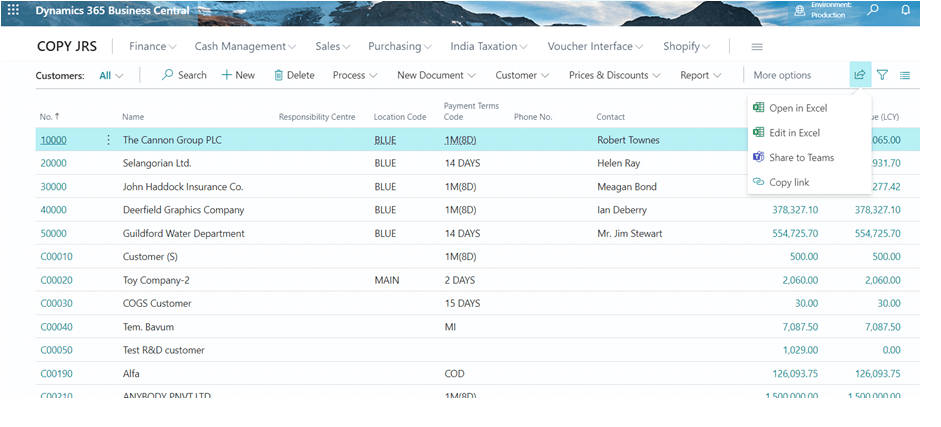This screenshot has width=941, height=427.
Task: Open balance 378,327.10 for Deerfield Graphics
Action: coord(795,210)
